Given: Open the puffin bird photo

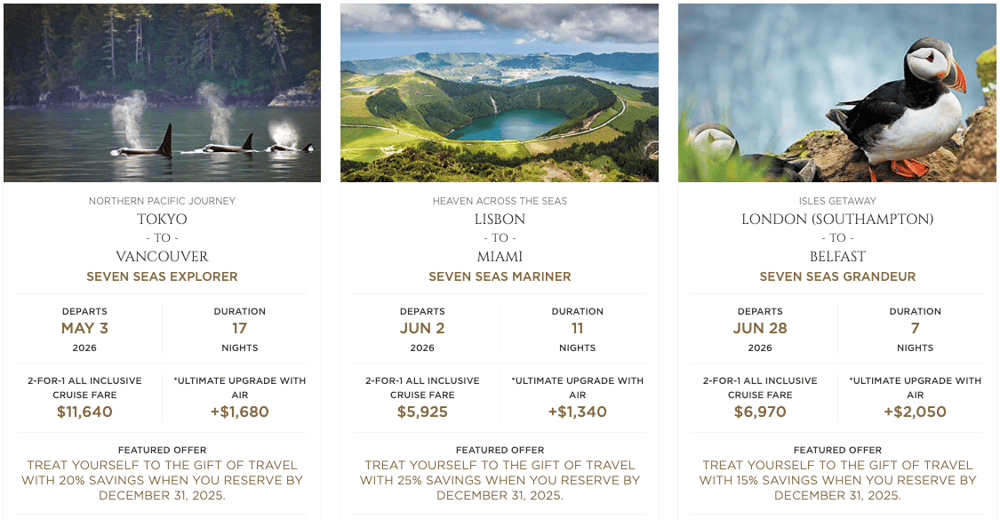Looking at the screenshot, I should [837, 93].
